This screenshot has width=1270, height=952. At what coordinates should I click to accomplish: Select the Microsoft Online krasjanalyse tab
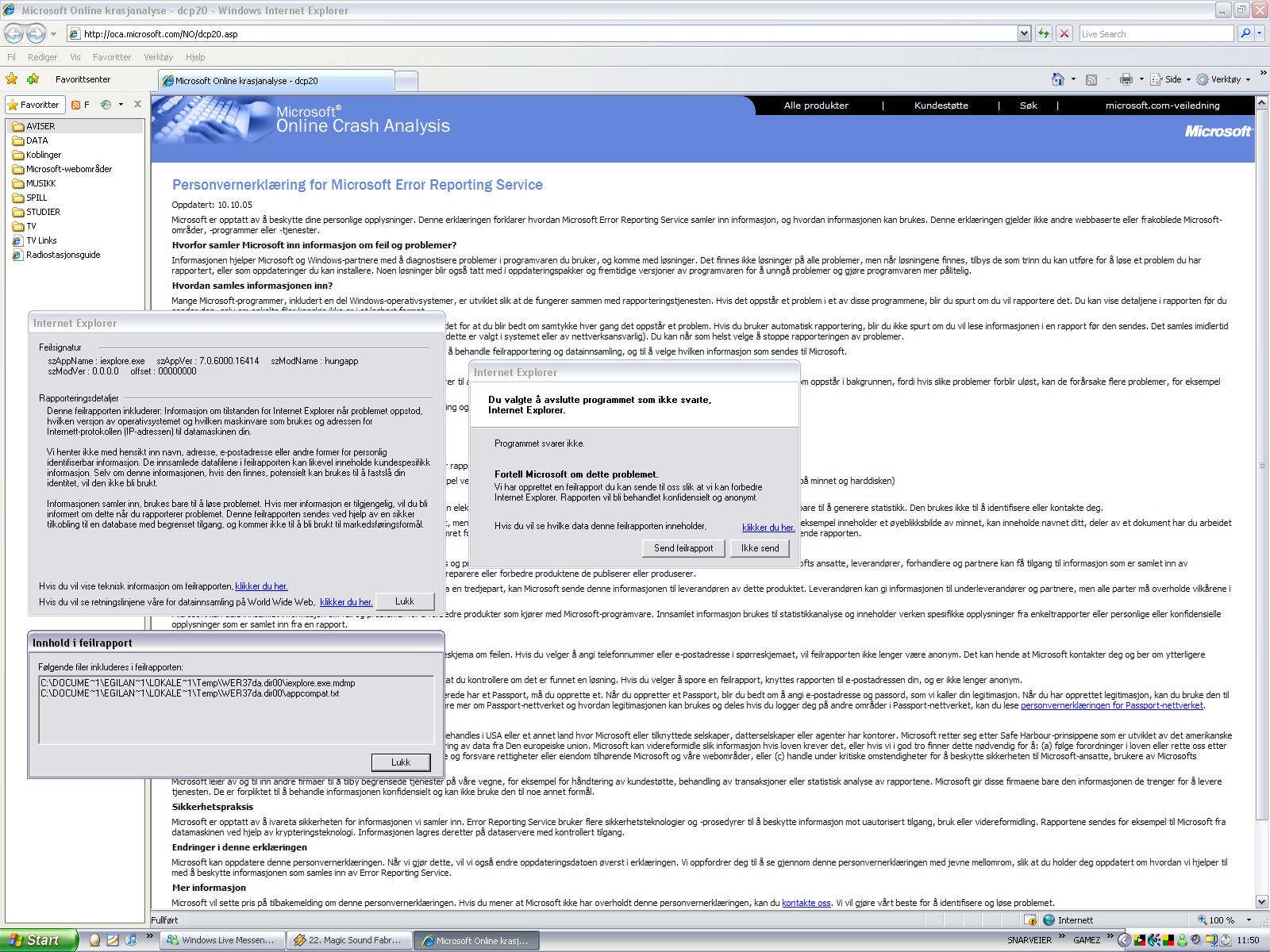tap(275, 81)
